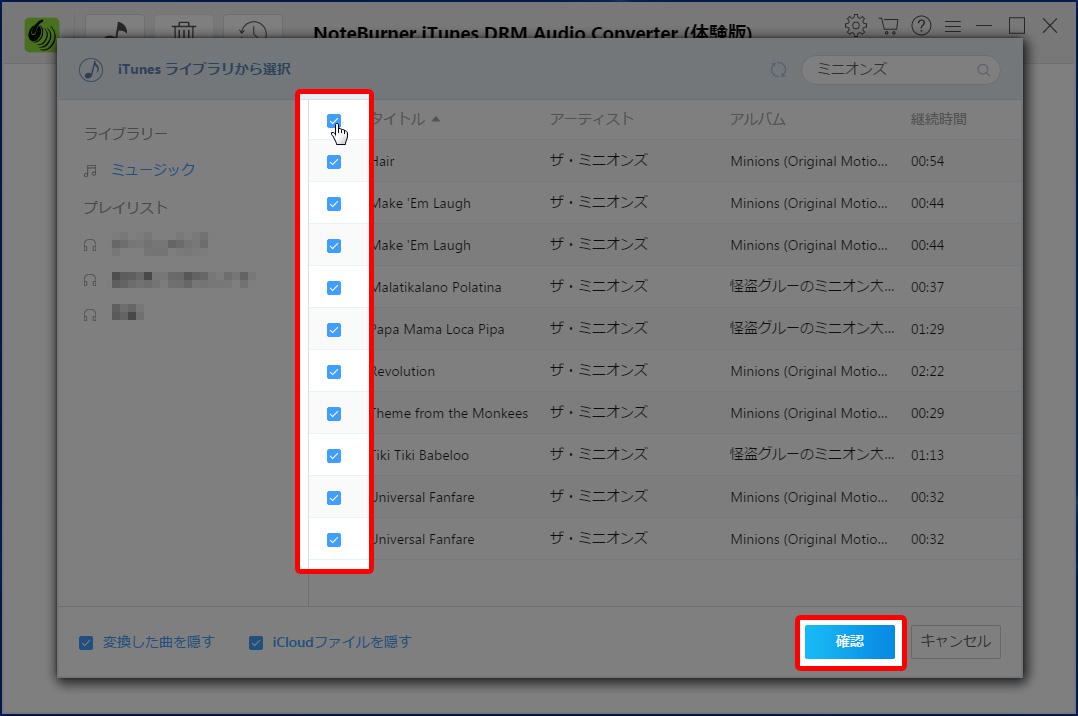Sort by タイトル column header
This screenshot has width=1078, height=716.
(398, 120)
